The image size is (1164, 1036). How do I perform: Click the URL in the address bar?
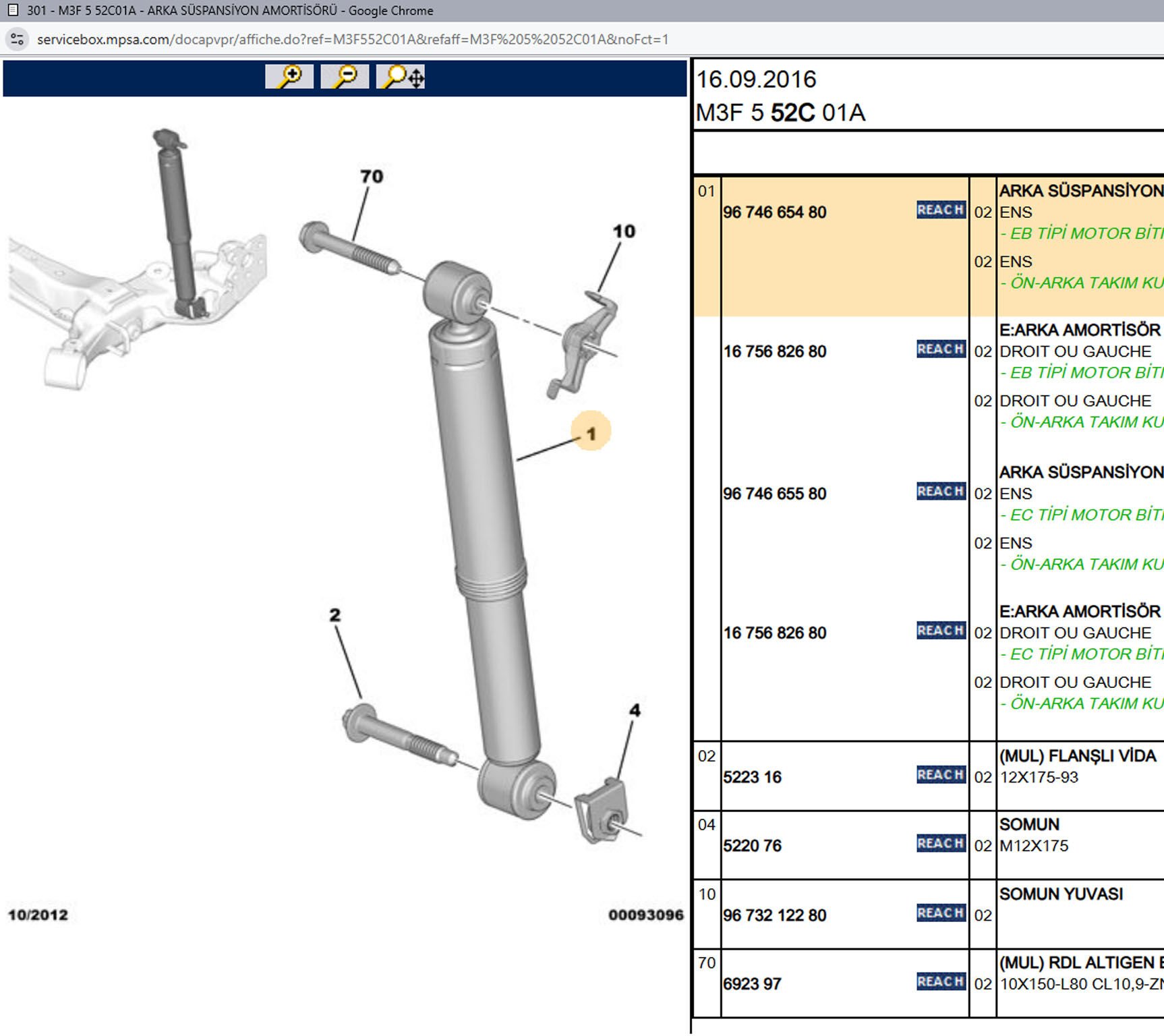point(352,39)
